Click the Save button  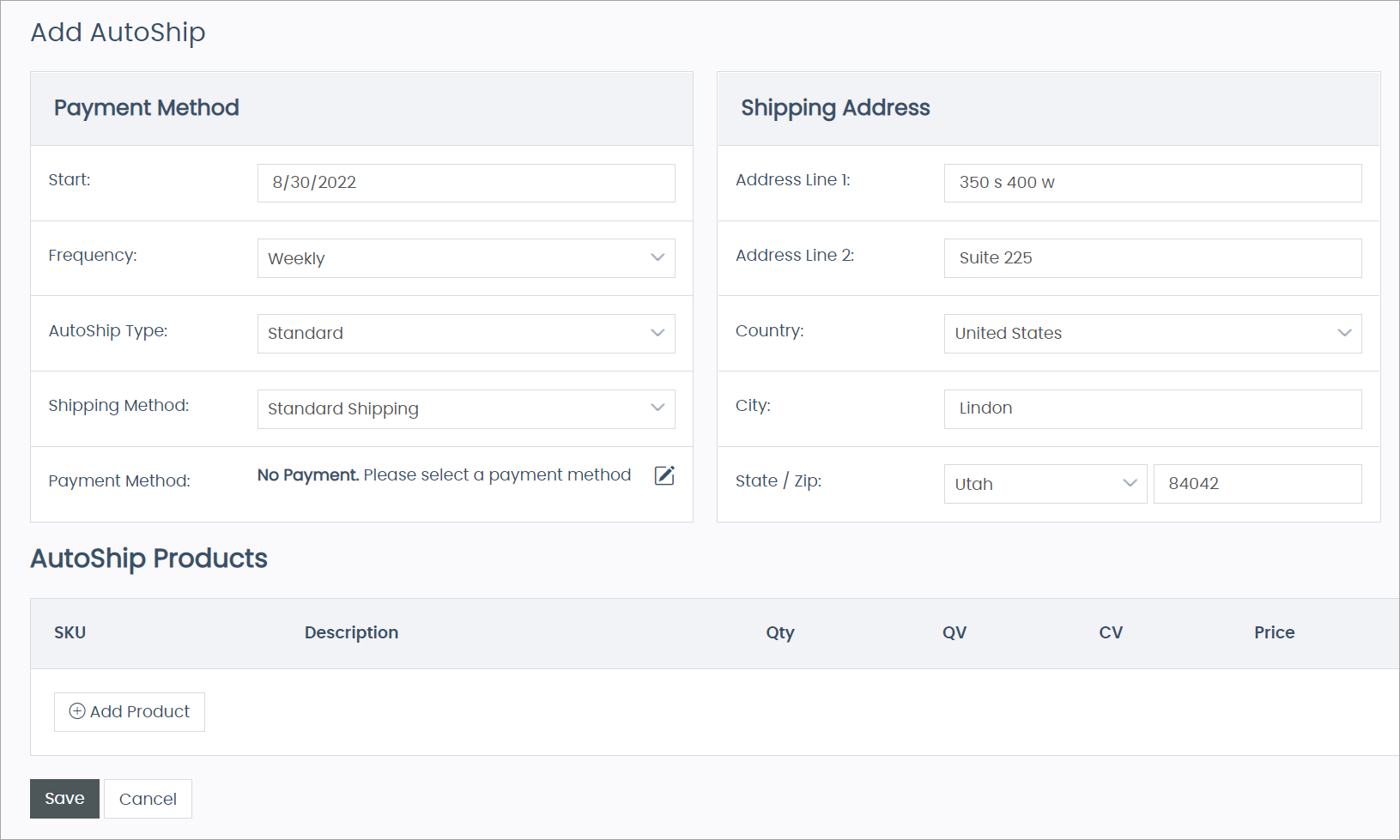tap(64, 799)
